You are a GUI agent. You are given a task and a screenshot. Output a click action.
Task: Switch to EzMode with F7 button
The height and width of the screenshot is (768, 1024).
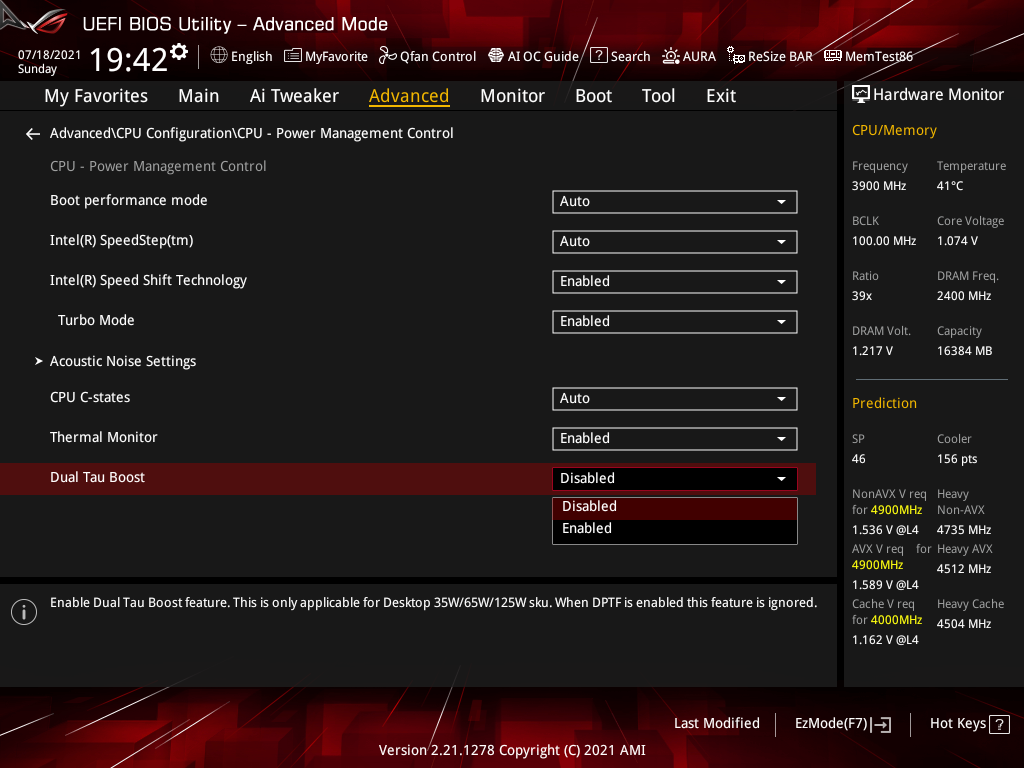point(842,723)
